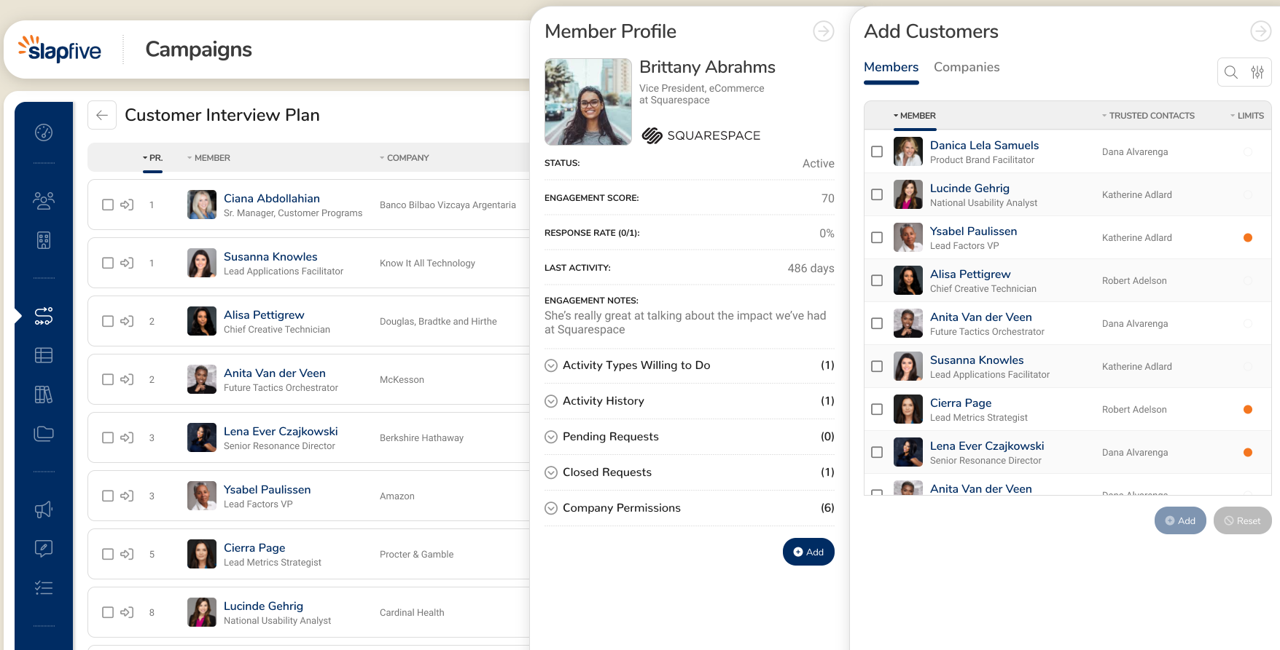1280x650 pixels.
Task: Tick the Cierra Page checkbox in Add Customers
Action: pyautogui.click(x=877, y=409)
